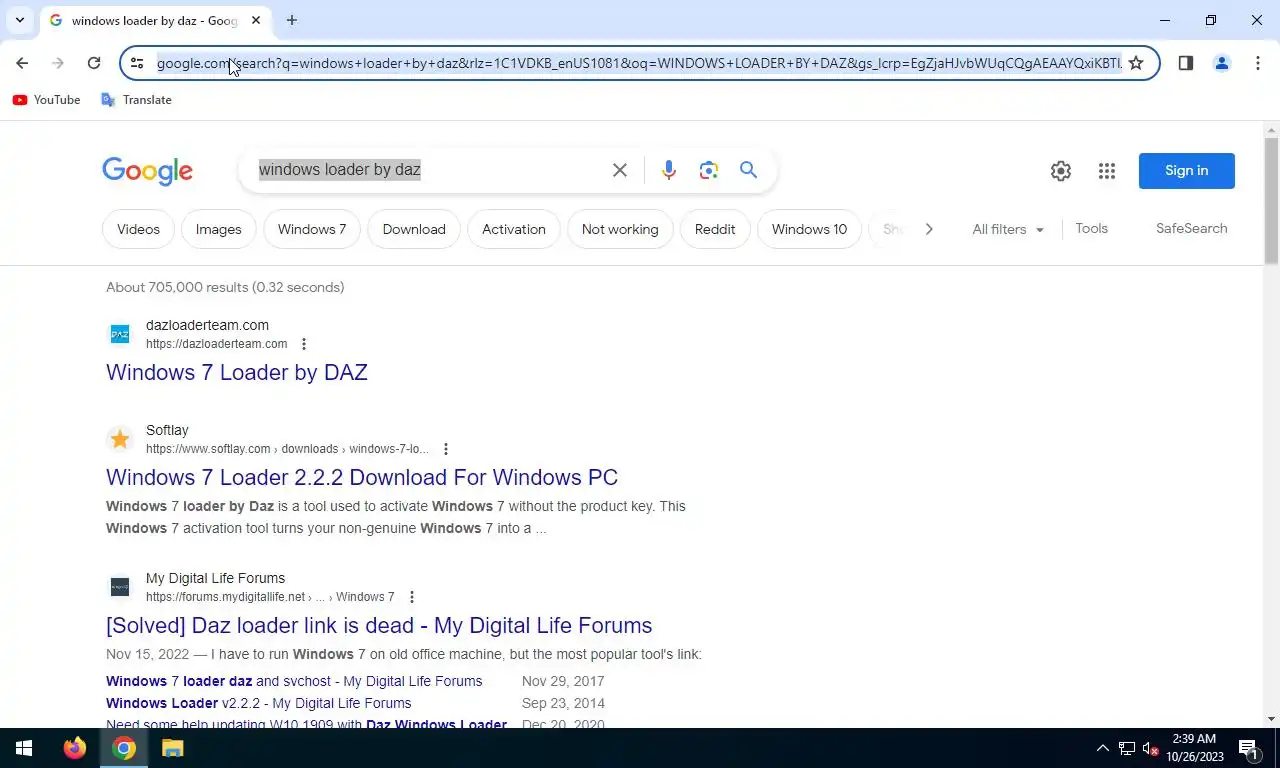Search by image with Google Lens
The height and width of the screenshot is (768, 1280).
pos(709,170)
